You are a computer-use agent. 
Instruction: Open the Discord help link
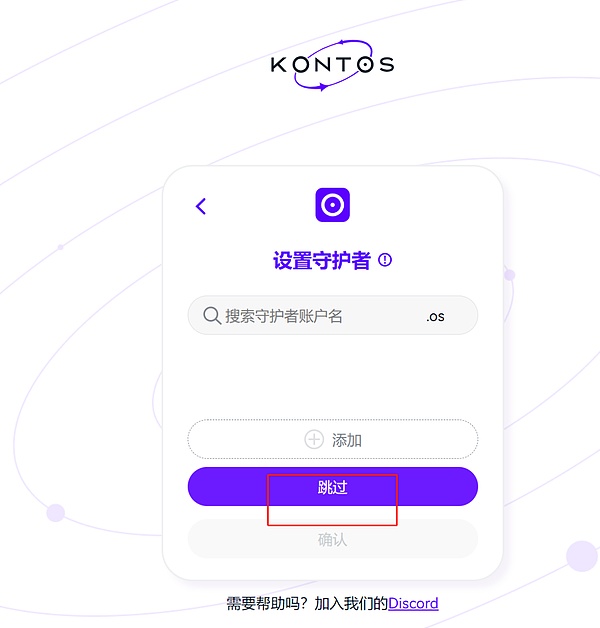point(413,603)
